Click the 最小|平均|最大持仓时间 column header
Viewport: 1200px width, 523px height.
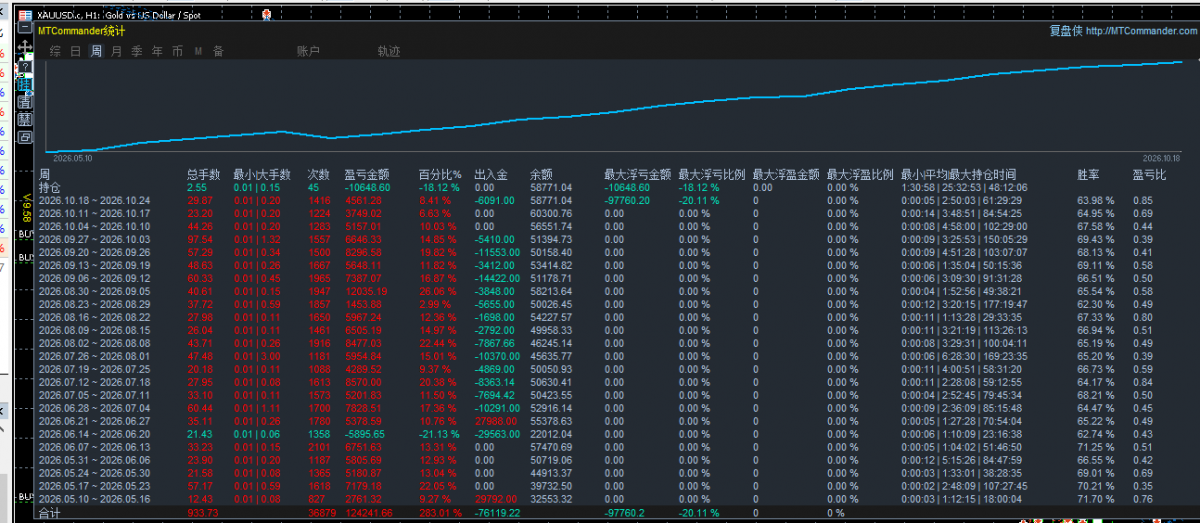958,174
